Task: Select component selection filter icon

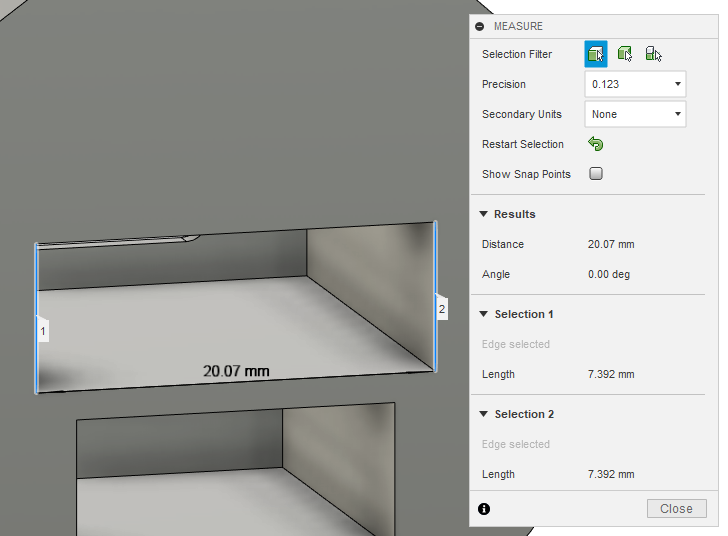Action: tap(653, 54)
